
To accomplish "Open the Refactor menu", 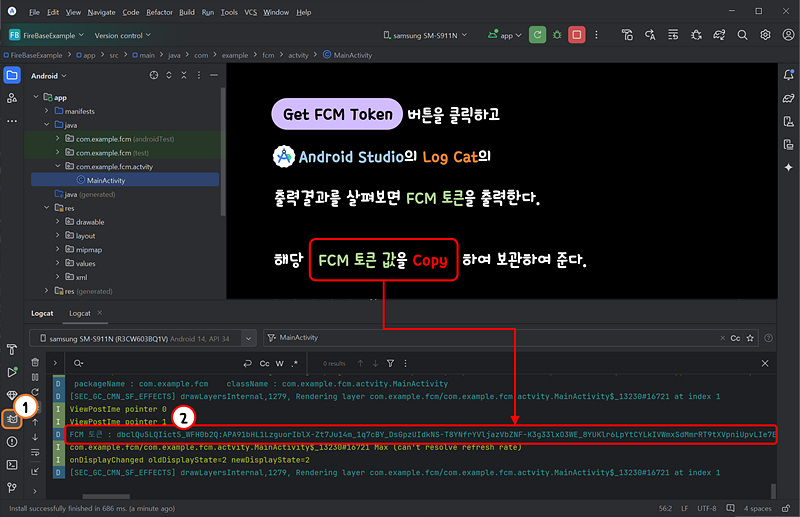I will coord(159,12).
